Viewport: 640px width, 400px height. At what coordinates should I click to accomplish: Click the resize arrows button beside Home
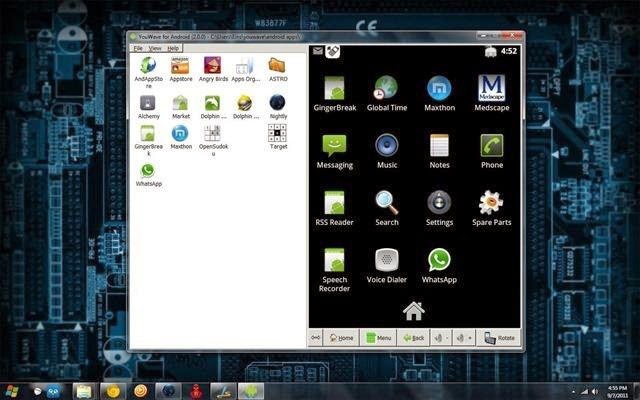pos(316,338)
